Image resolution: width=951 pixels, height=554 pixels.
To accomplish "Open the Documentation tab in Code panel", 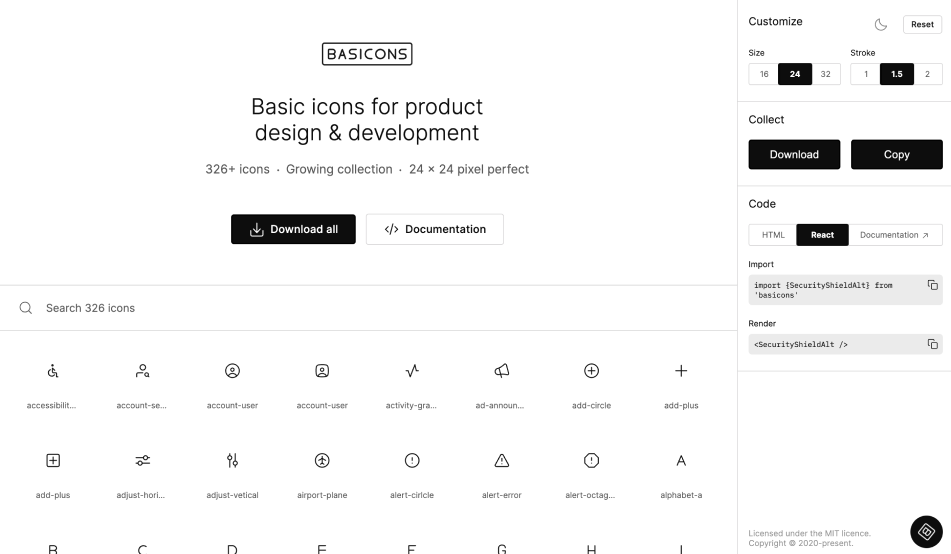I will 894,235.
